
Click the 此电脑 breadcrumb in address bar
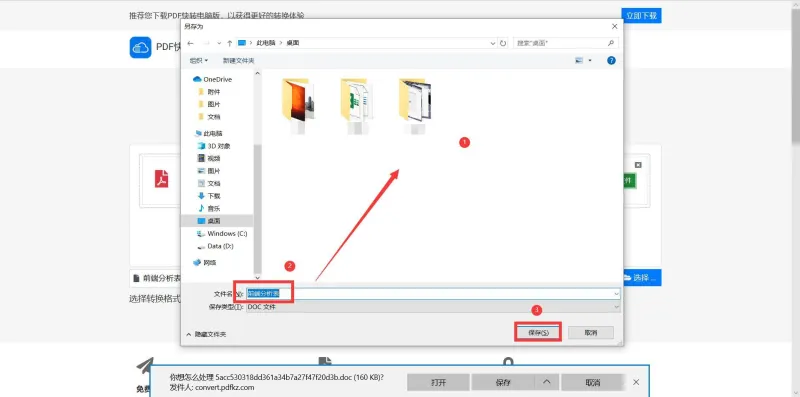coord(265,43)
